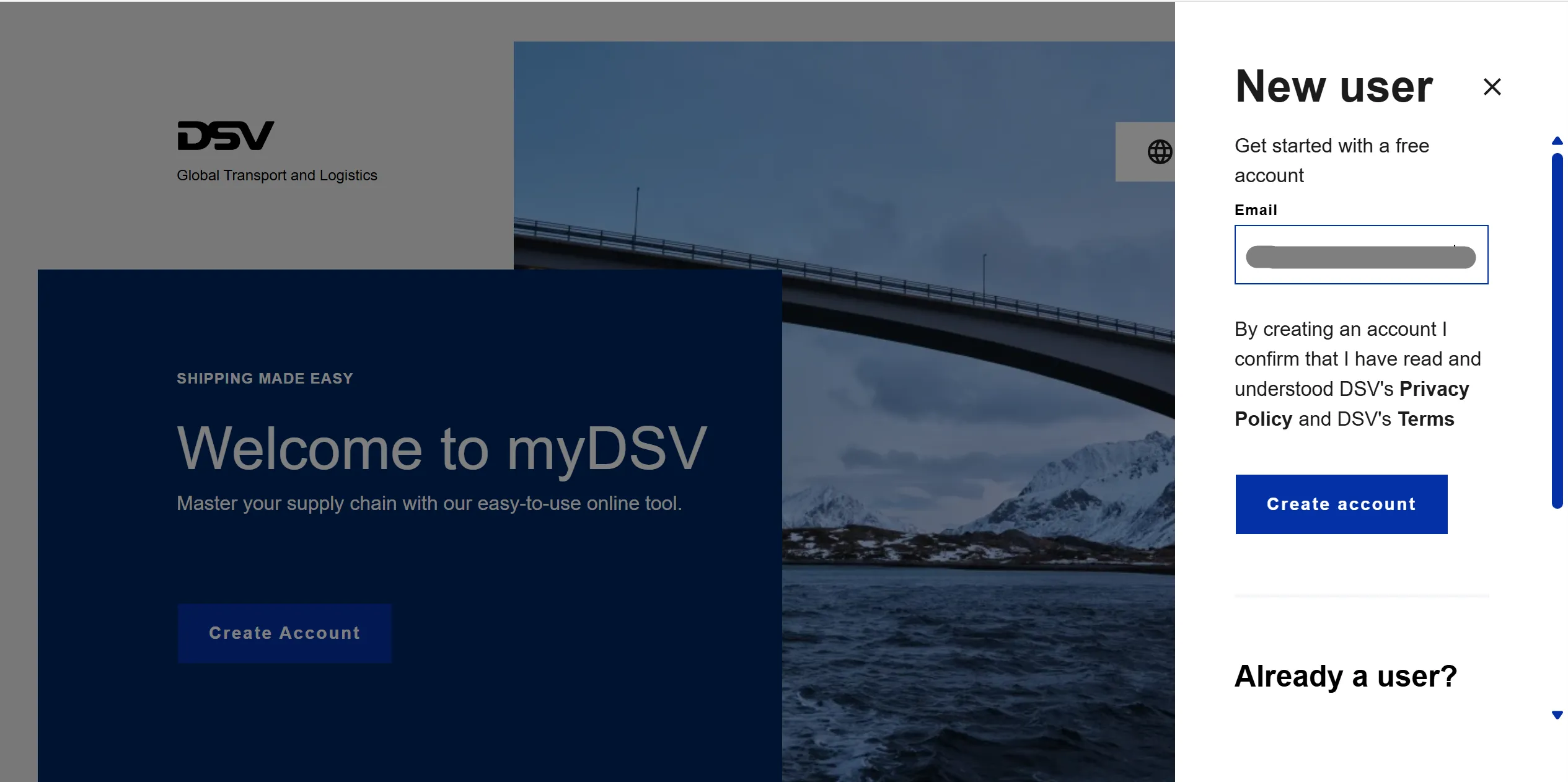Open DSV's Terms link
The width and height of the screenshot is (1568, 782).
pyautogui.click(x=1425, y=420)
